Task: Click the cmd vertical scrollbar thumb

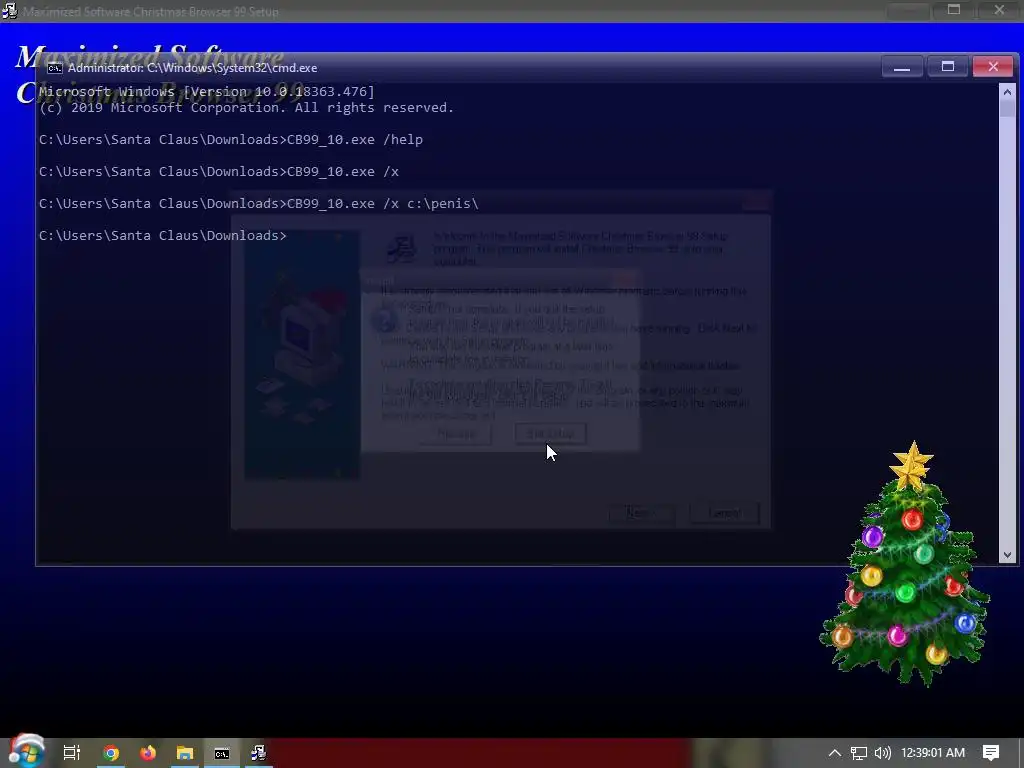Action: pyautogui.click(x=1007, y=109)
